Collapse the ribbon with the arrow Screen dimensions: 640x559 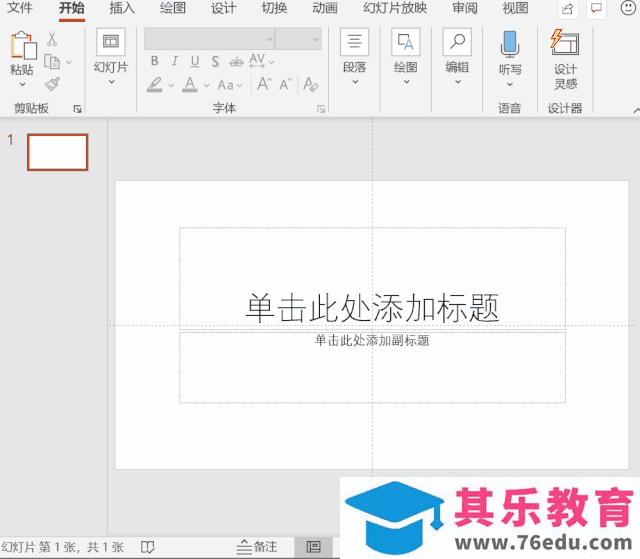point(636,110)
